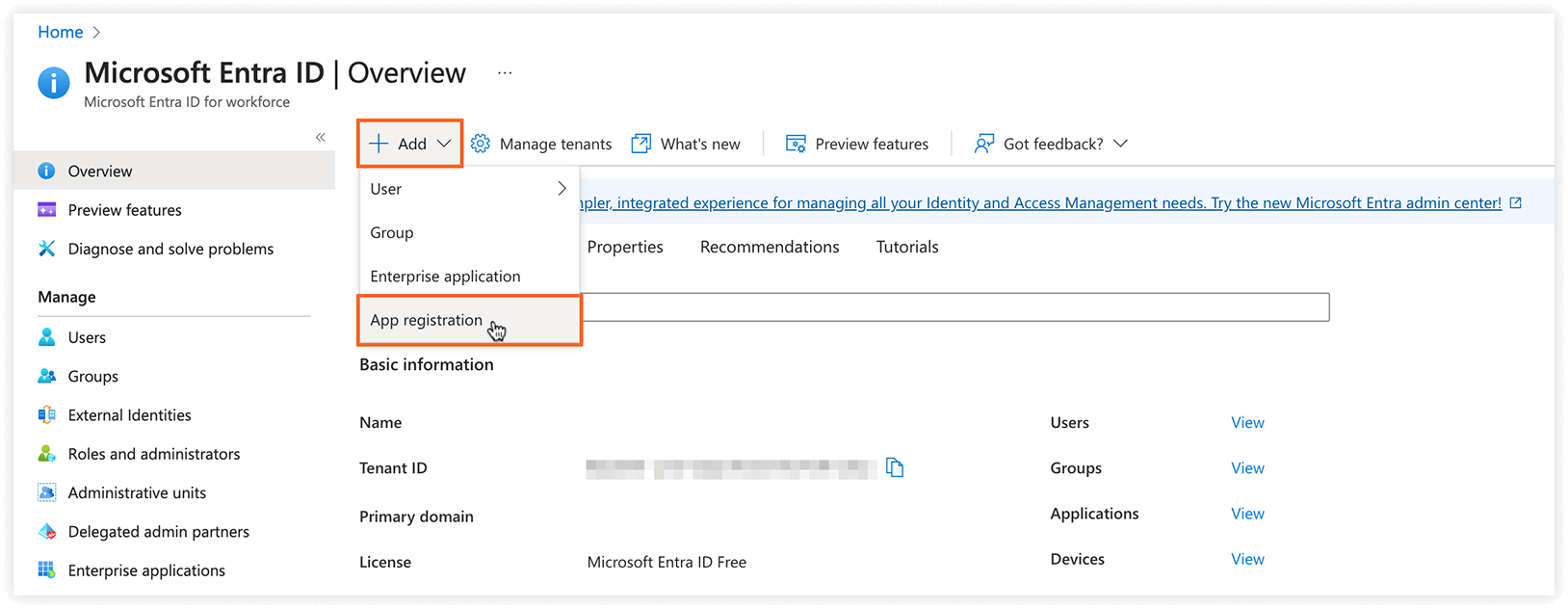
Task: Click the Overview info icon in the sidebar
Action: coord(46,171)
